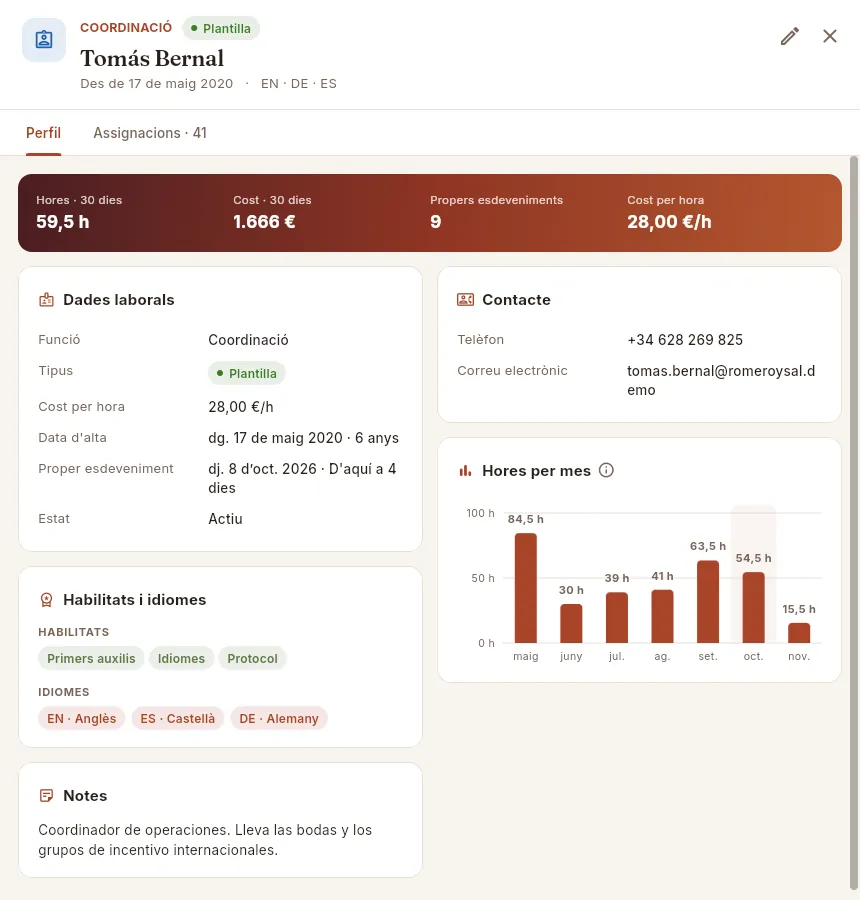This screenshot has width=860, height=900.
Task: Click the Protocol skill chip
Action: (x=253, y=658)
